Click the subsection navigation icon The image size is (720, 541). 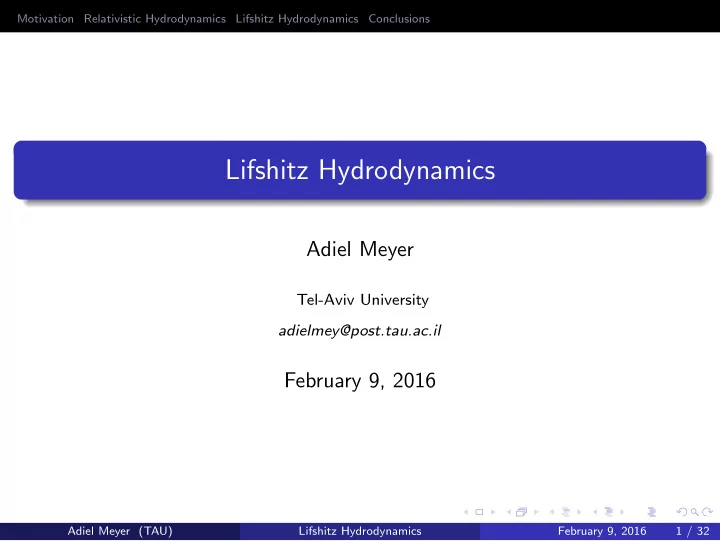tap(566, 512)
